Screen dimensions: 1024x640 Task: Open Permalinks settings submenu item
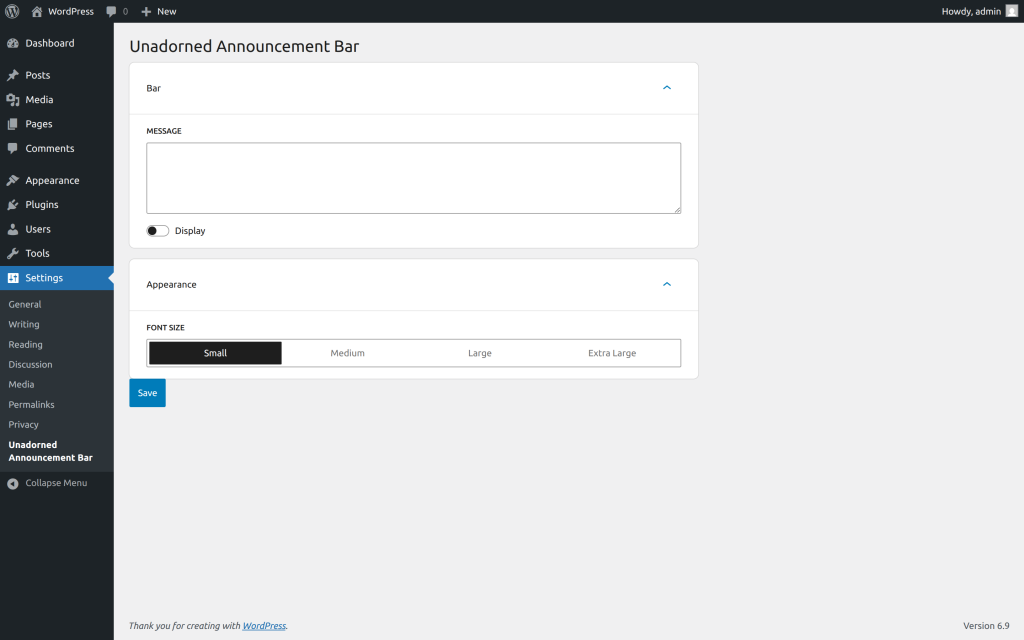click(31, 405)
